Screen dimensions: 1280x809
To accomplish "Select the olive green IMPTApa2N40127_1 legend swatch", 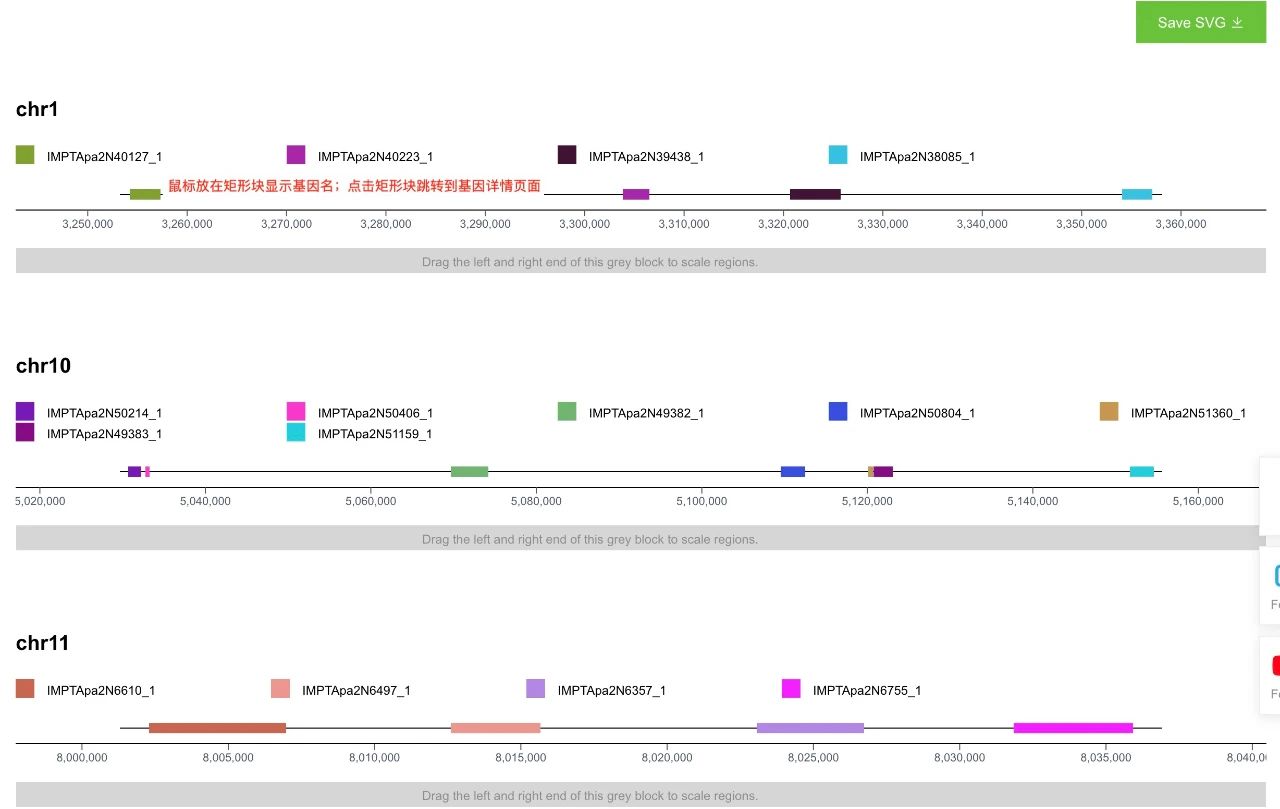I will 25,155.
